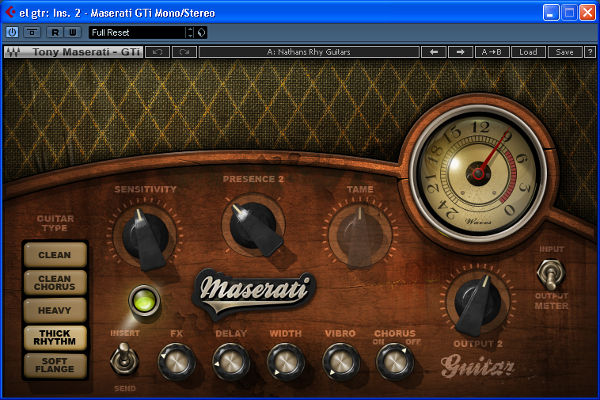
Task: Select the THICK RHYTHM guitar type
Action: pos(55,338)
